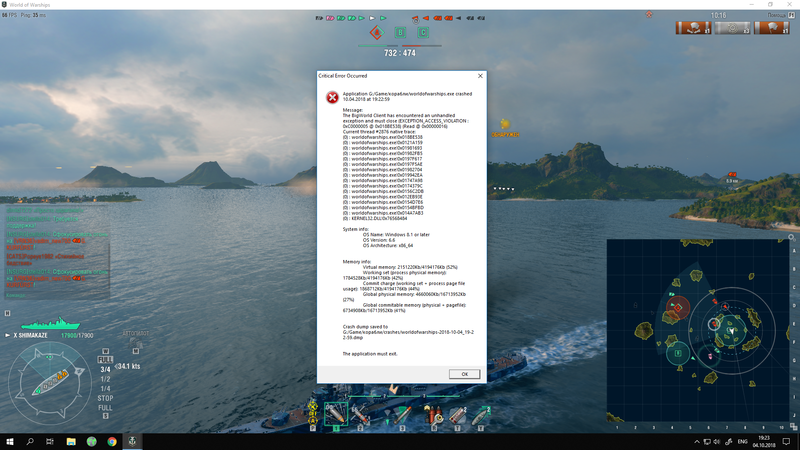
Task: Click the red circled cap on minimap
Action: tap(678, 308)
